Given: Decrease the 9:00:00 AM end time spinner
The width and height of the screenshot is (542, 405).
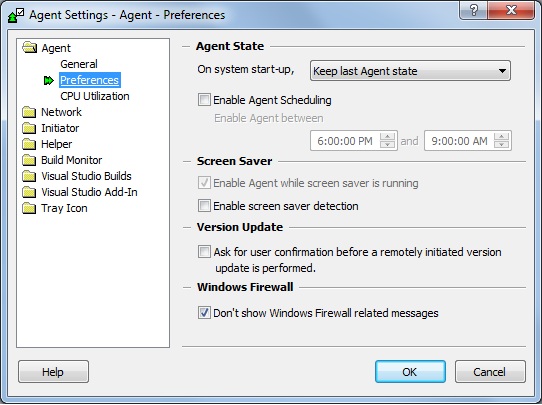Looking at the screenshot, I should click(502, 145).
